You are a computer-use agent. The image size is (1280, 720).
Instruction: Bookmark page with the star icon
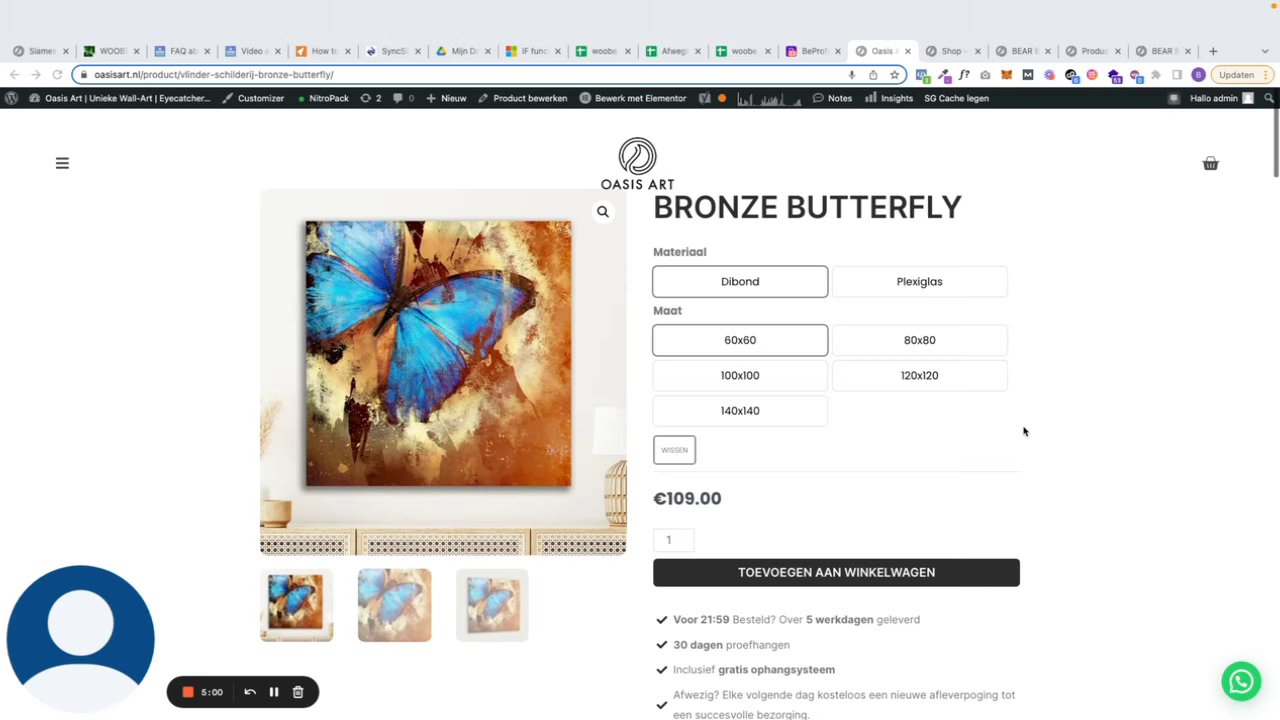click(x=895, y=75)
